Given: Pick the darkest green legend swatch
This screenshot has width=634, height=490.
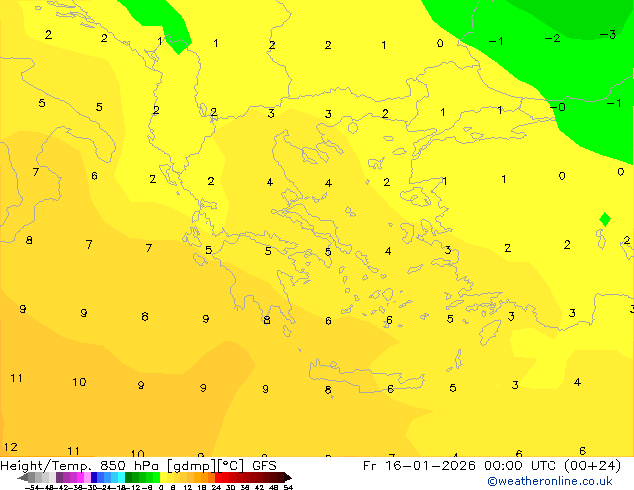Looking at the screenshot, I should coord(128,477).
